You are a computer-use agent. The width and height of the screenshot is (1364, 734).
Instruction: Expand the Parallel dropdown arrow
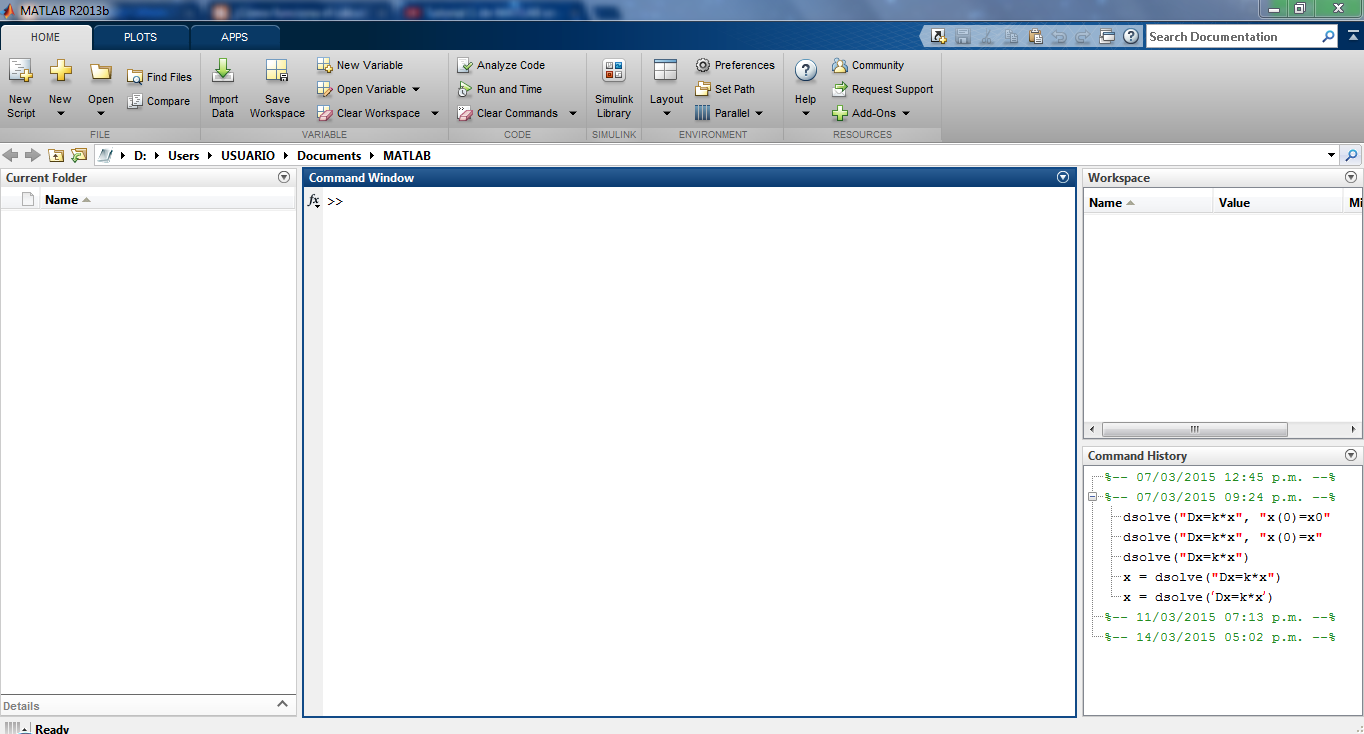[759, 113]
